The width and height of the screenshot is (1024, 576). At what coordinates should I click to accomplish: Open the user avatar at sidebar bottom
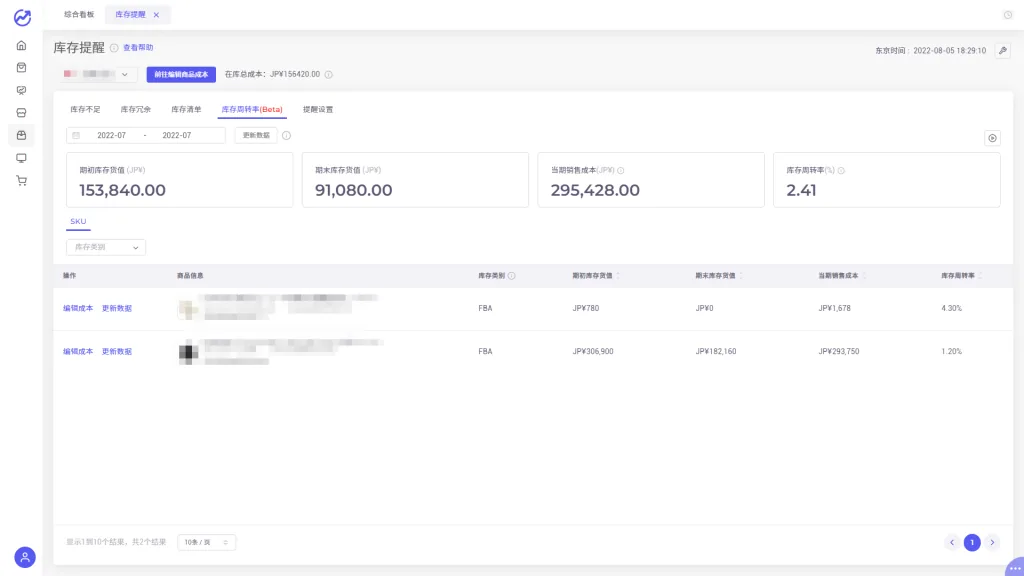[25, 557]
